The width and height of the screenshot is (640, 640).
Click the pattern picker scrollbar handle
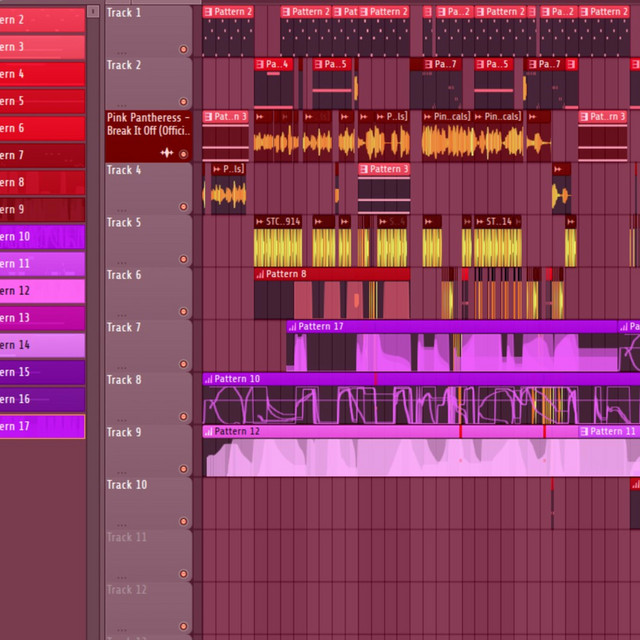pyautogui.click(x=93, y=11)
